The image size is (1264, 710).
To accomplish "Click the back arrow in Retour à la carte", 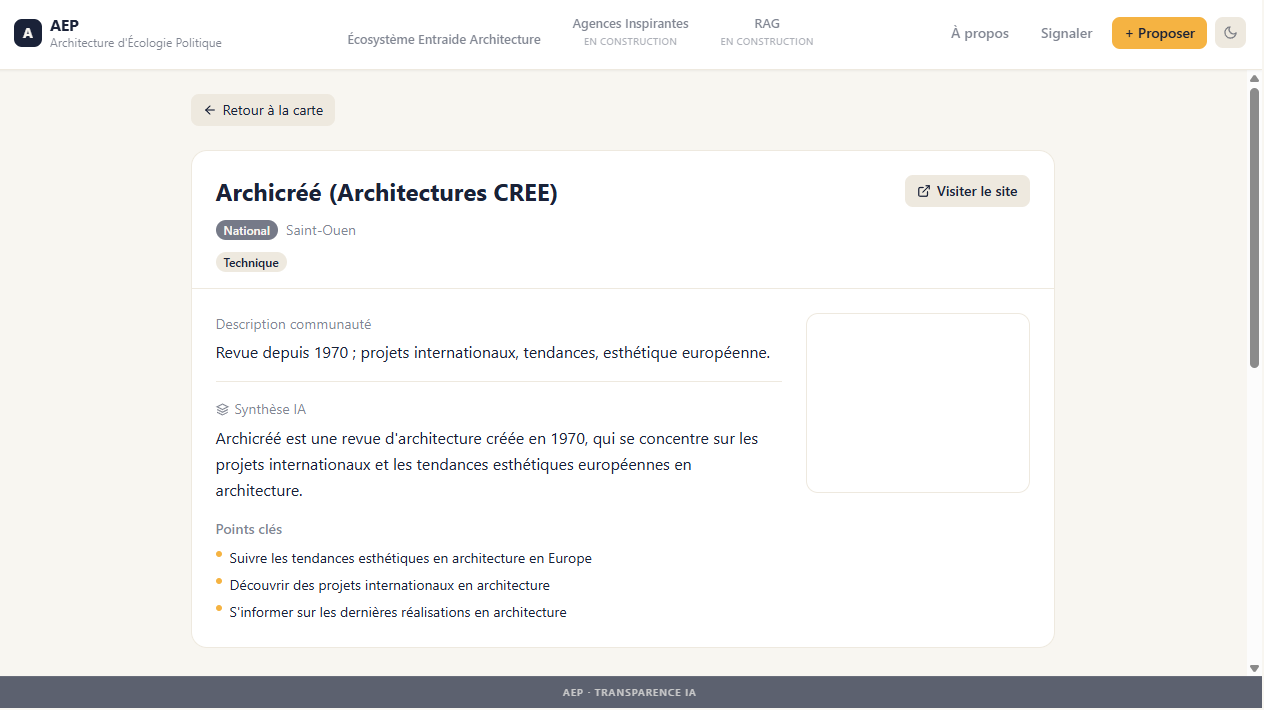I will coord(209,110).
